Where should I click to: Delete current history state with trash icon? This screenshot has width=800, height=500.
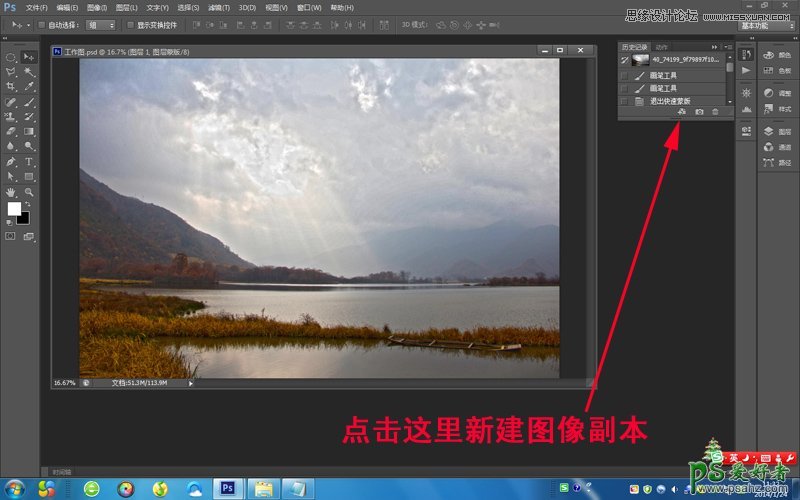pos(716,112)
